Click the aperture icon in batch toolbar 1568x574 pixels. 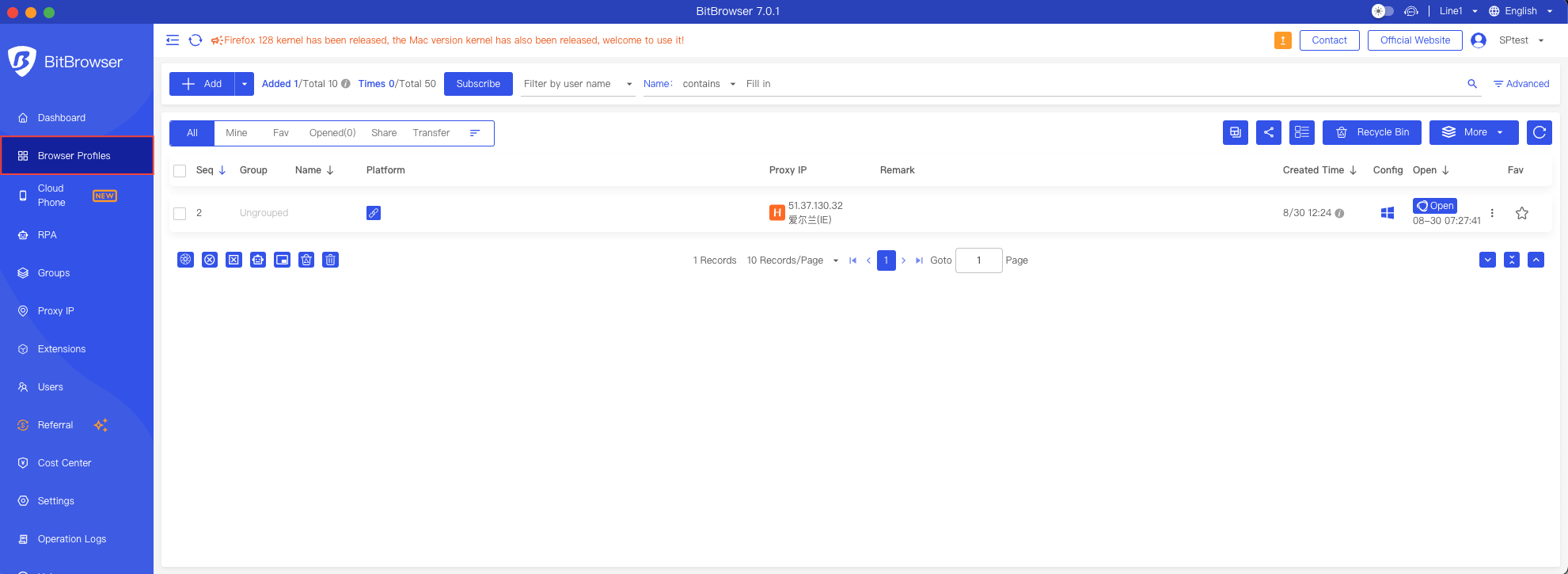(x=185, y=260)
